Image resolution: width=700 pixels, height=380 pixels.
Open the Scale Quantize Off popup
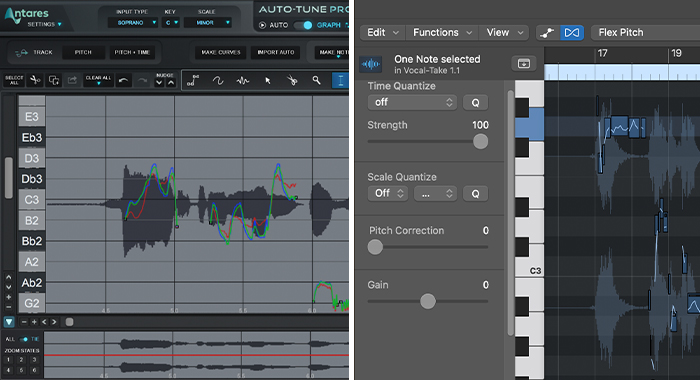point(388,193)
